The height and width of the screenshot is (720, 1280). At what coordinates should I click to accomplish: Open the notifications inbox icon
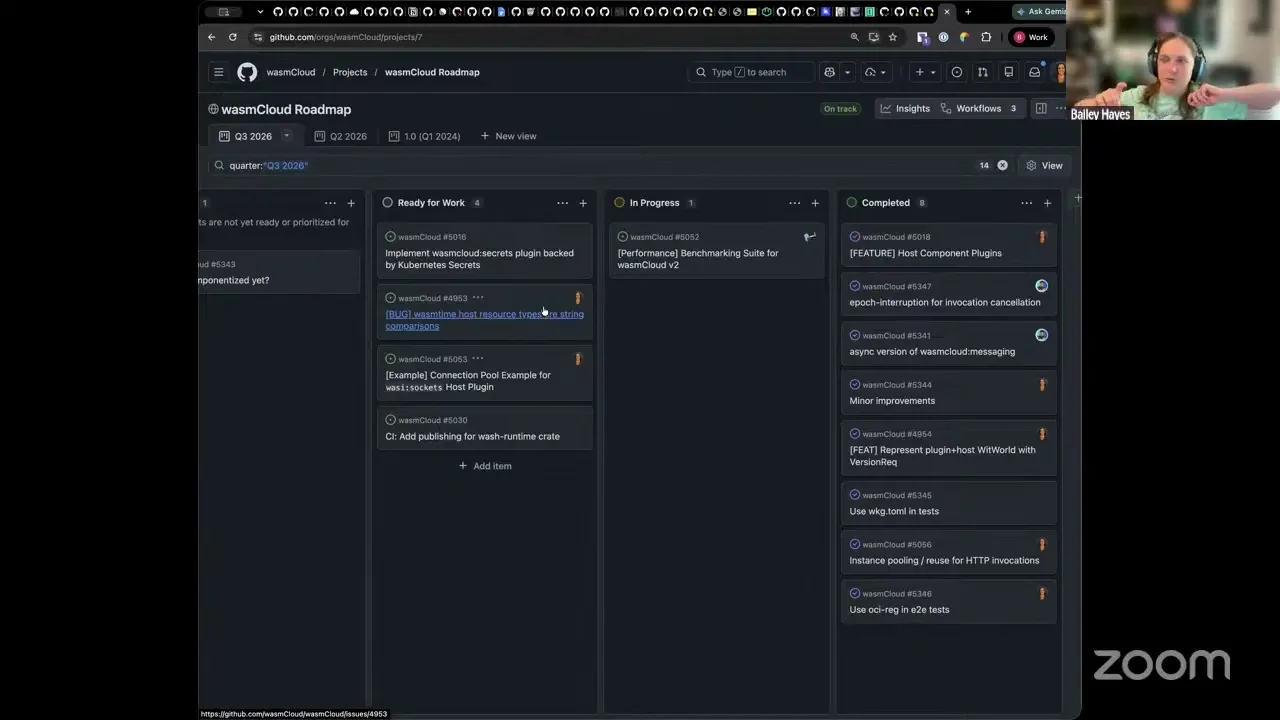1034,72
